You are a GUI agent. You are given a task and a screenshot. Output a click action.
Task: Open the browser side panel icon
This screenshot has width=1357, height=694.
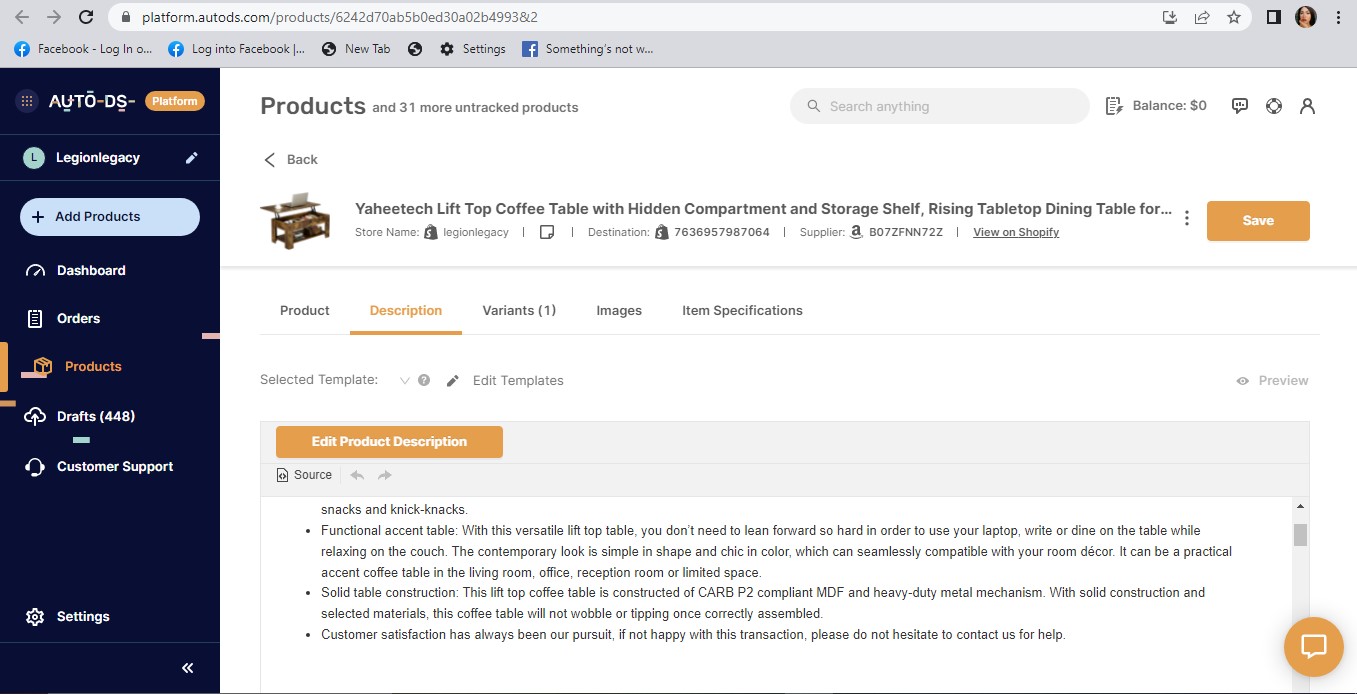click(x=1274, y=17)
